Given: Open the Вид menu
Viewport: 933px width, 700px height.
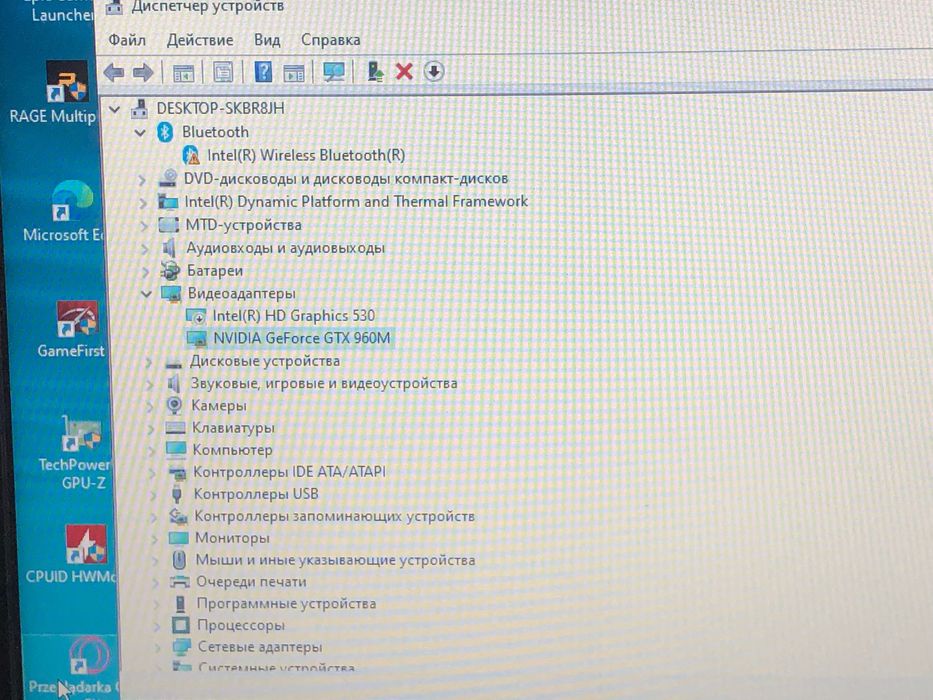Looking at the screenshot, I should click(267, 40).
